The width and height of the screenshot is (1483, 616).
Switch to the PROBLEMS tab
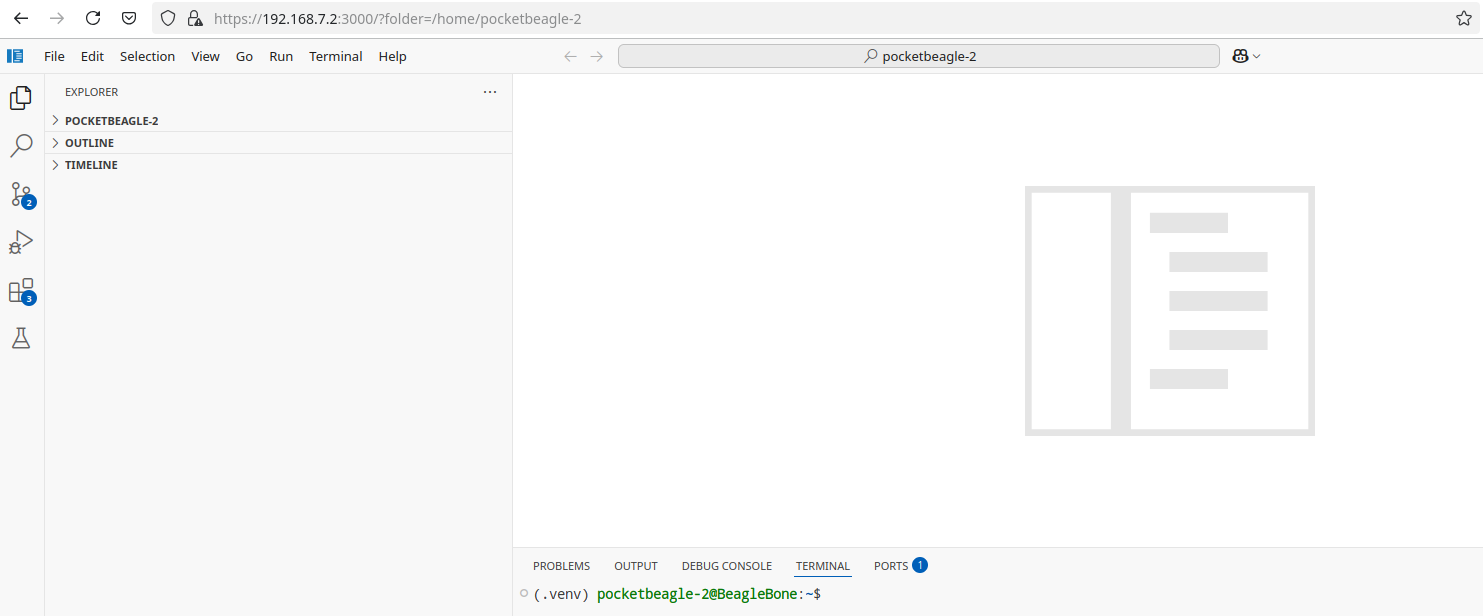[561, 565]
